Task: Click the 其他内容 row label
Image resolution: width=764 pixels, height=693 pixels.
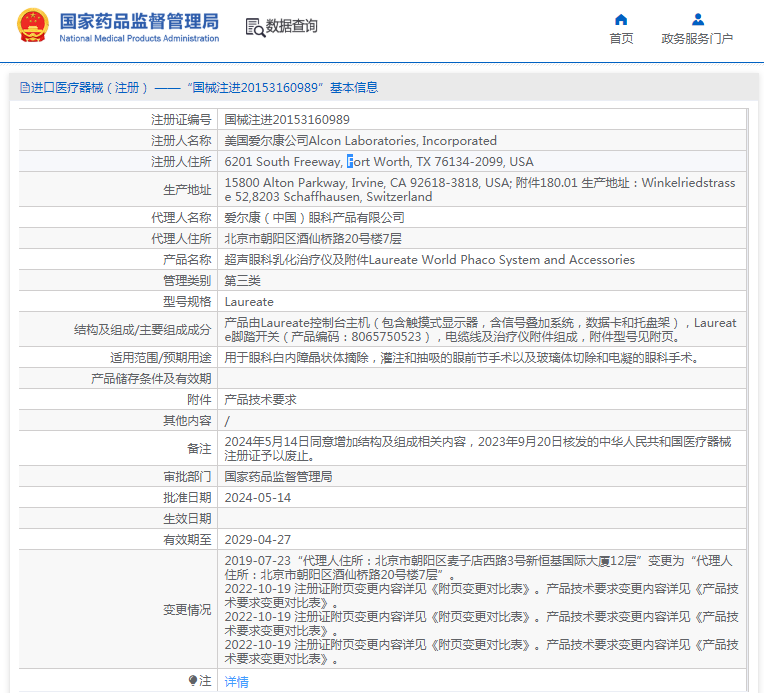Action: pos(187,421)
